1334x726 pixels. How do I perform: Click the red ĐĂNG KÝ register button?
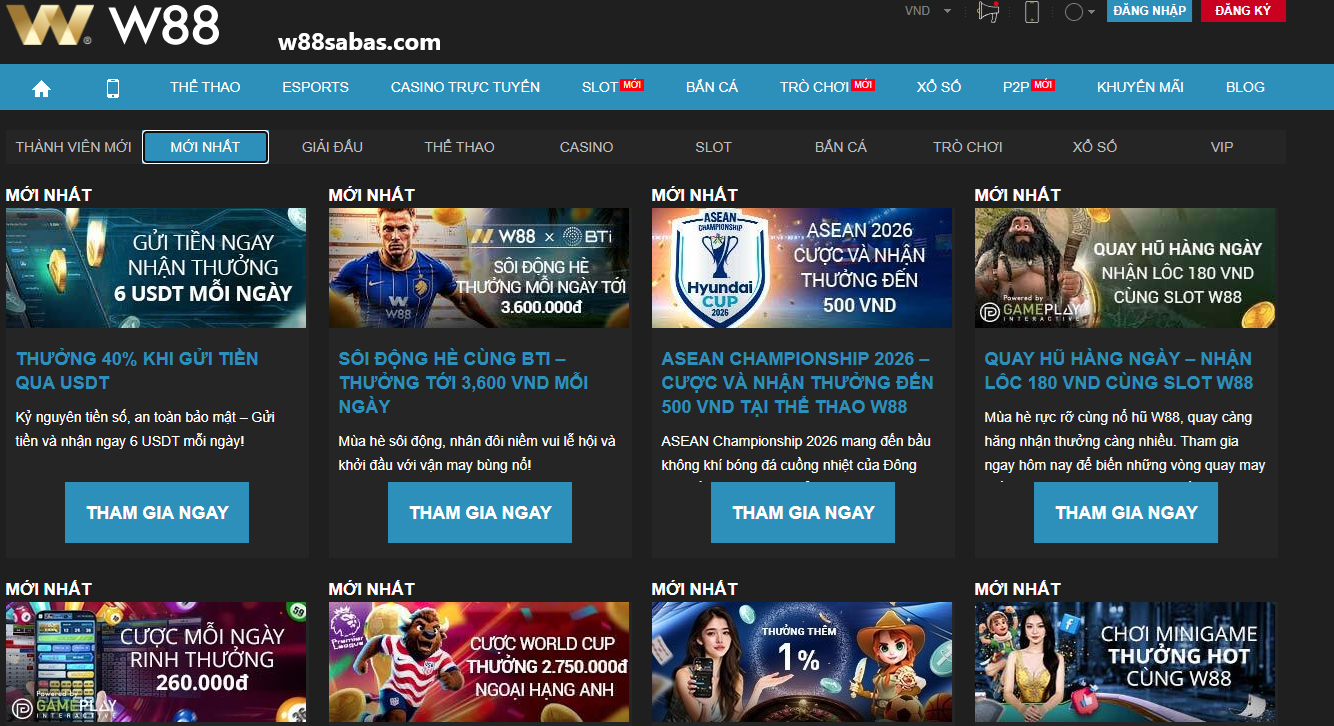pos(1243,11)
